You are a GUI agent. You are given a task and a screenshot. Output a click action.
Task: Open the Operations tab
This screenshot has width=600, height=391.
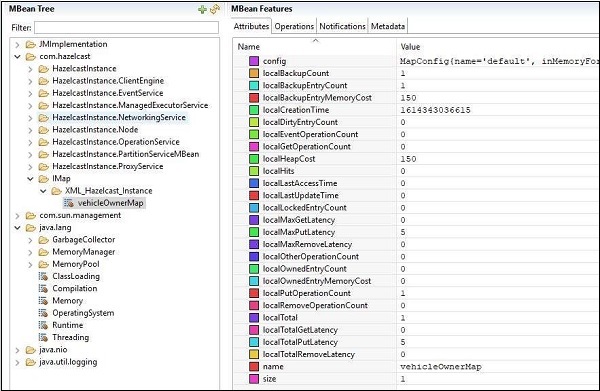click(x=294, y=26)
